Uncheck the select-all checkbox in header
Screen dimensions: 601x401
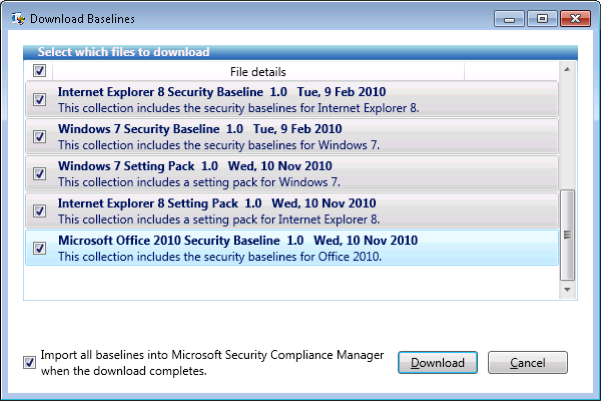click(x=39, y=71)
